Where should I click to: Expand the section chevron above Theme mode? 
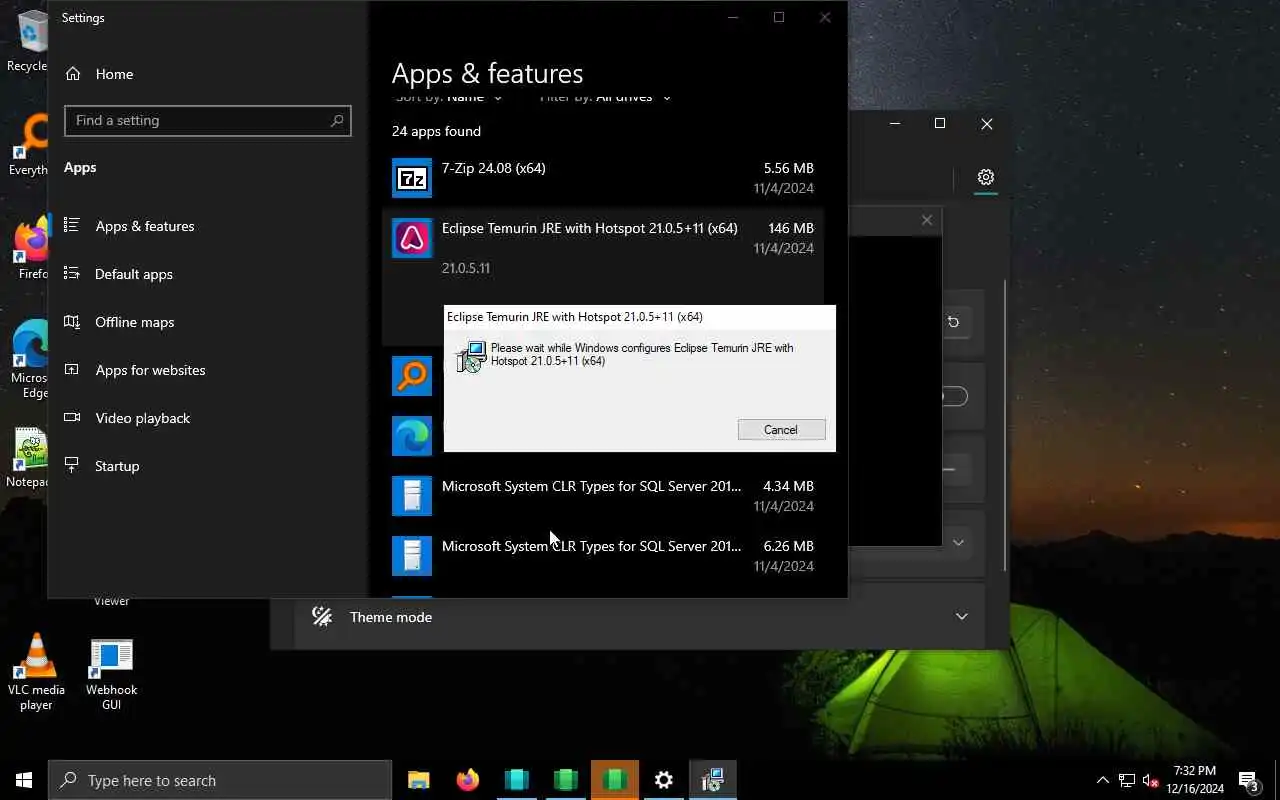tap(958, 542)
